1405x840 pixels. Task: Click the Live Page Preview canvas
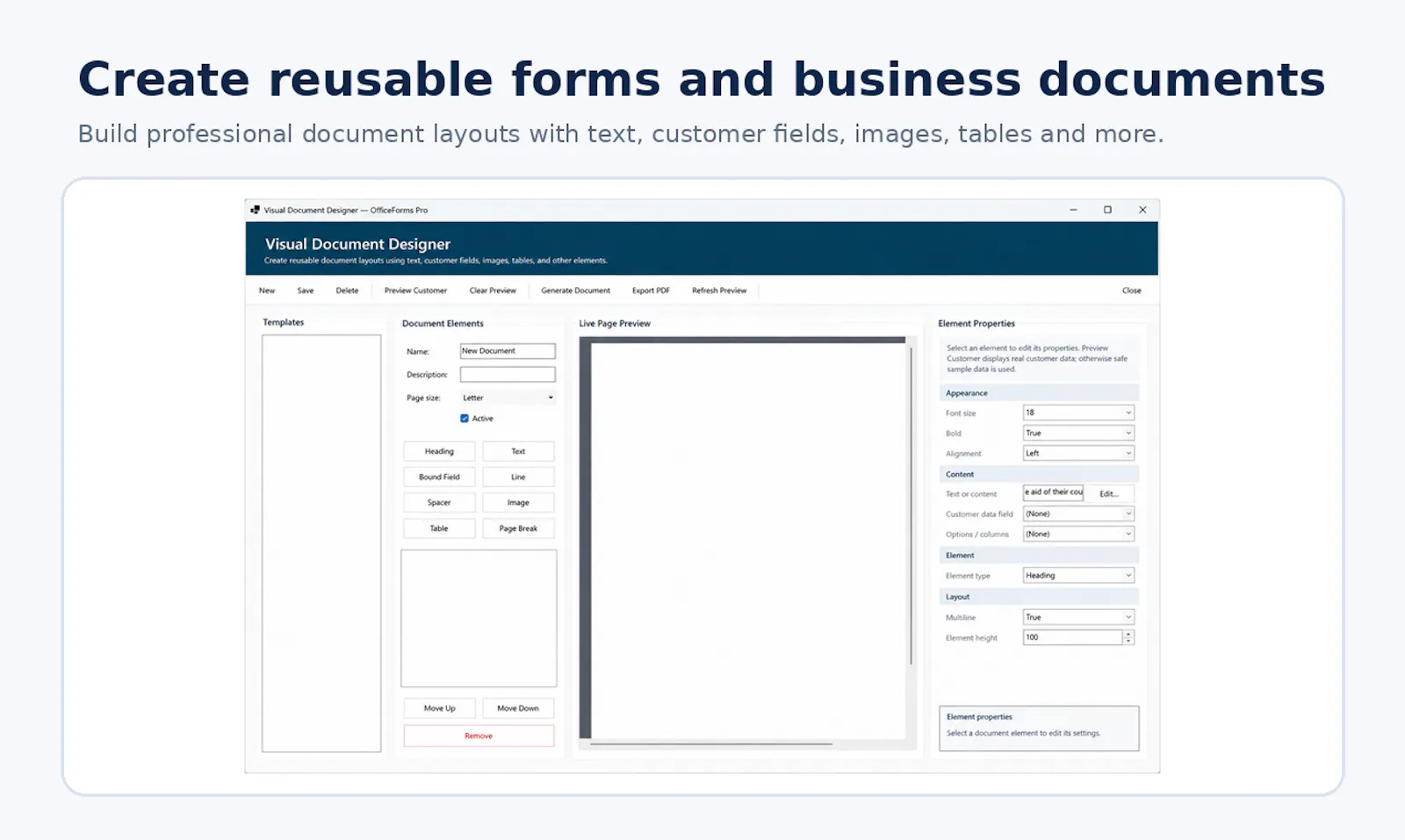click(748, 540)
